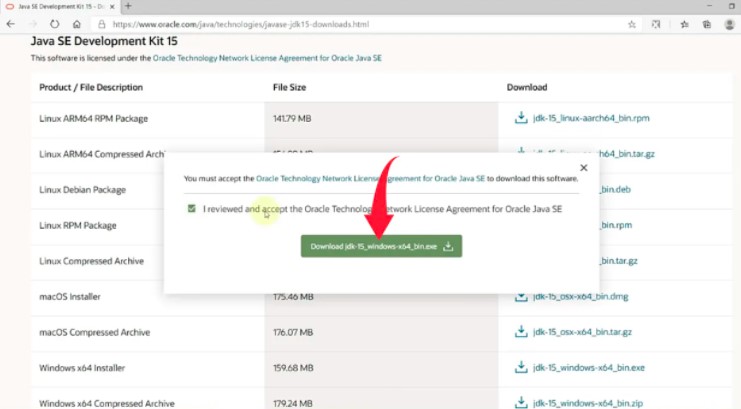This screenshot has width=741, height=409.
Task: Click the browser back arrow
Action: coord(10,23)
